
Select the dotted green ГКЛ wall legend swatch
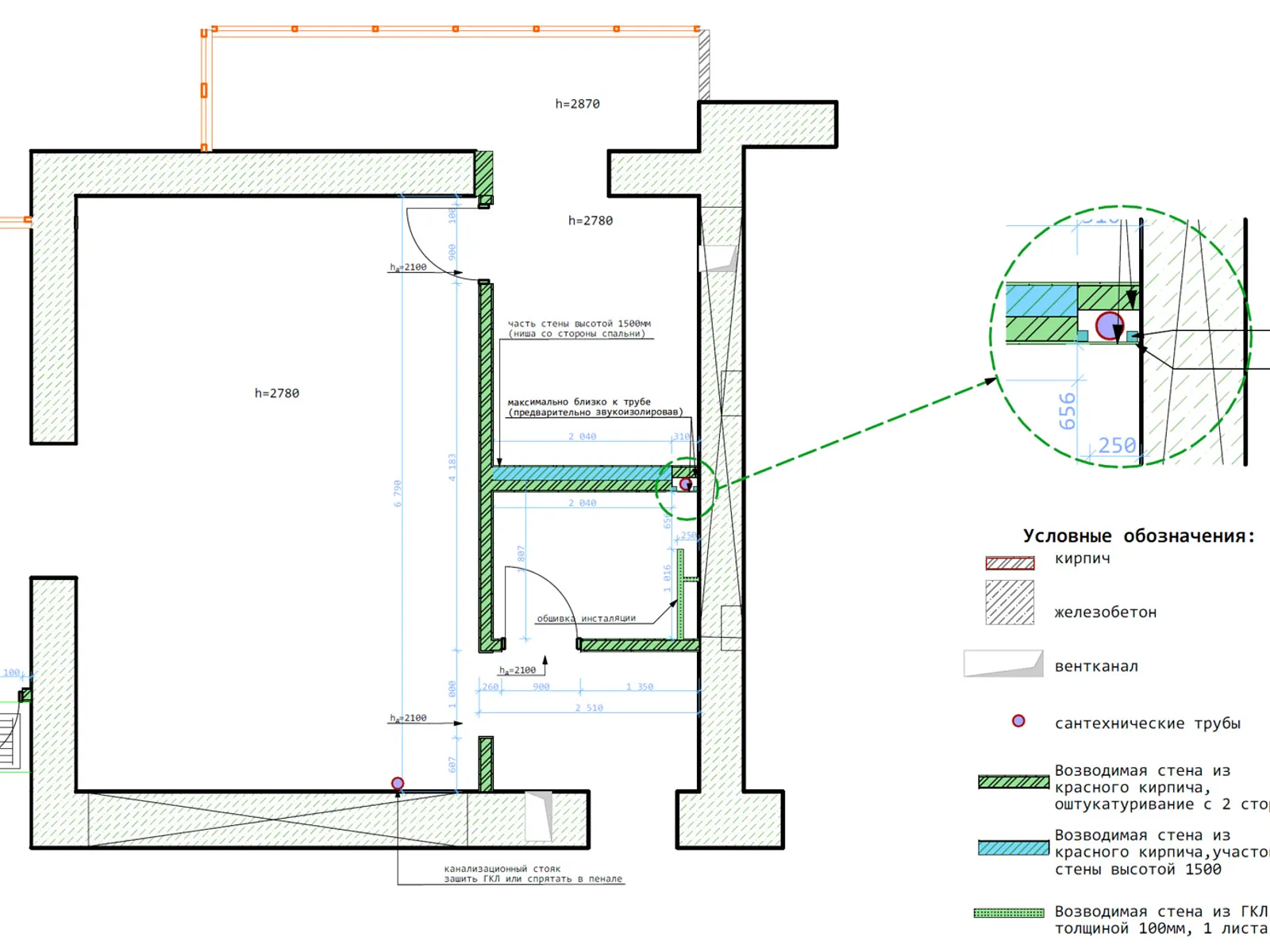pos(1009,913)
